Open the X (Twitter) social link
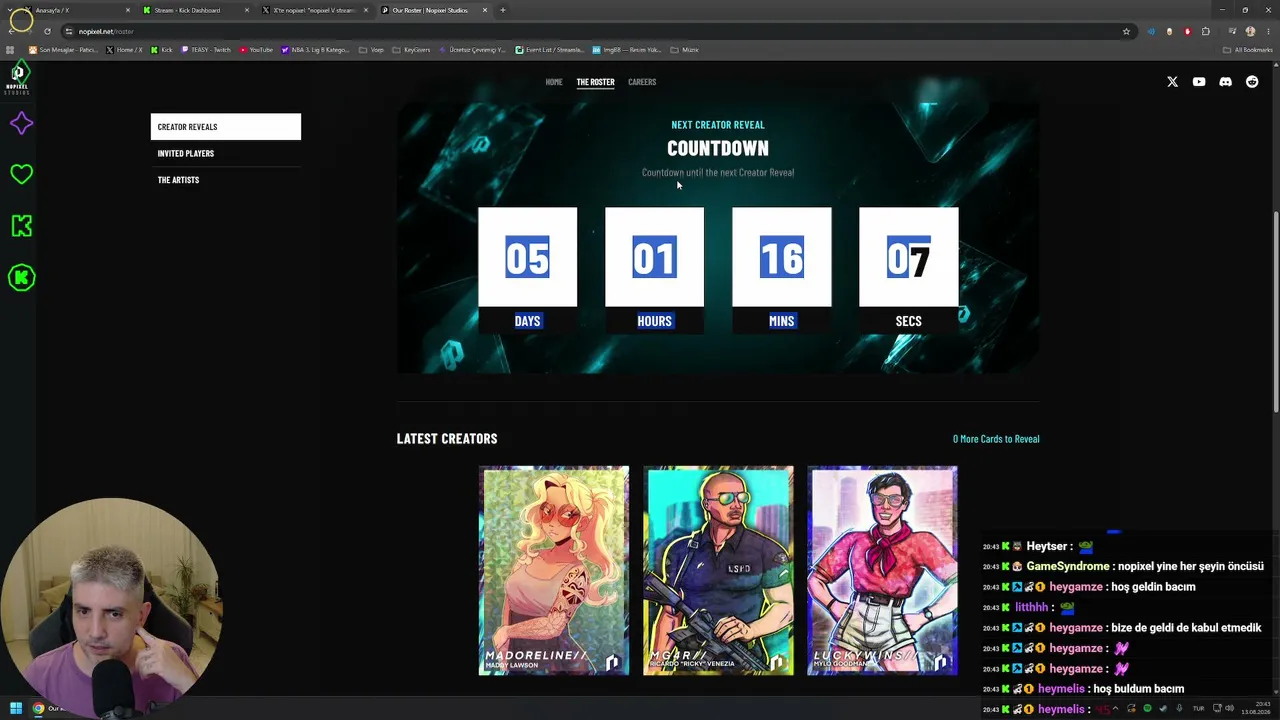The height and width of the screenshot is (720, 1280). tap(1172, 82)
